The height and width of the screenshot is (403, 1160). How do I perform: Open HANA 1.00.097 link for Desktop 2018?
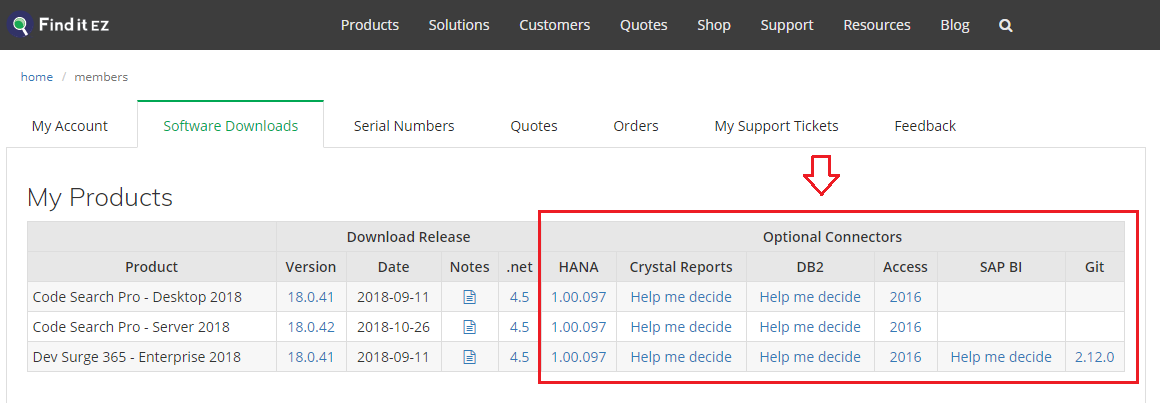click(579, 297)
